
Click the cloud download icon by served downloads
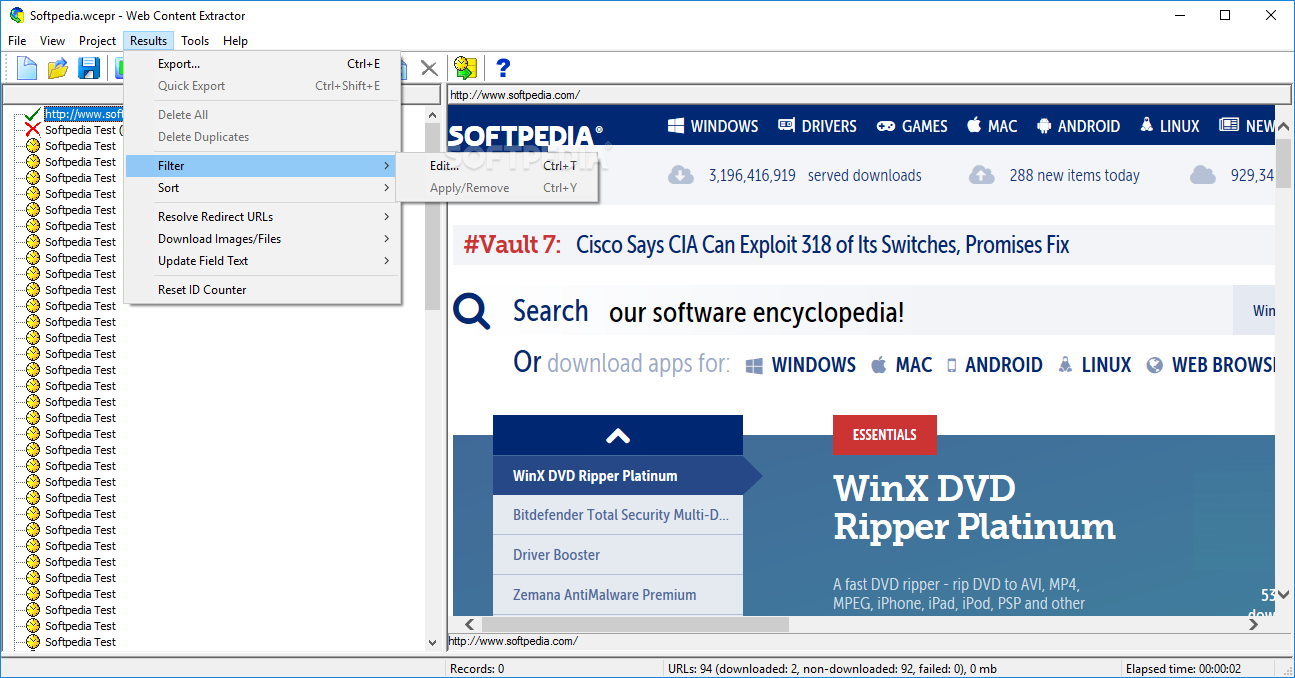pos(681,175)
